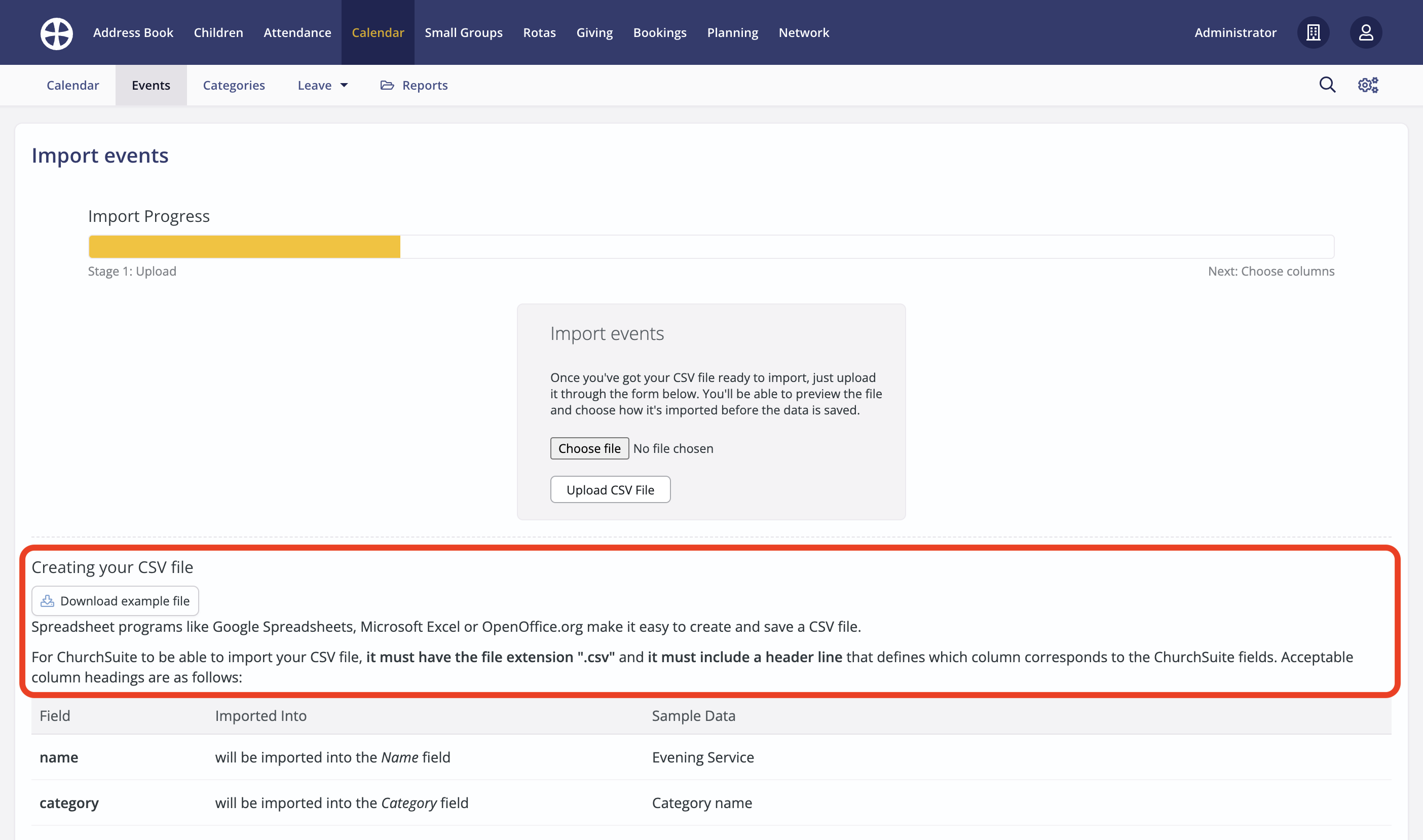Click the search magnifier icon
1423x840 pixels.
(x=1327, y=85)
